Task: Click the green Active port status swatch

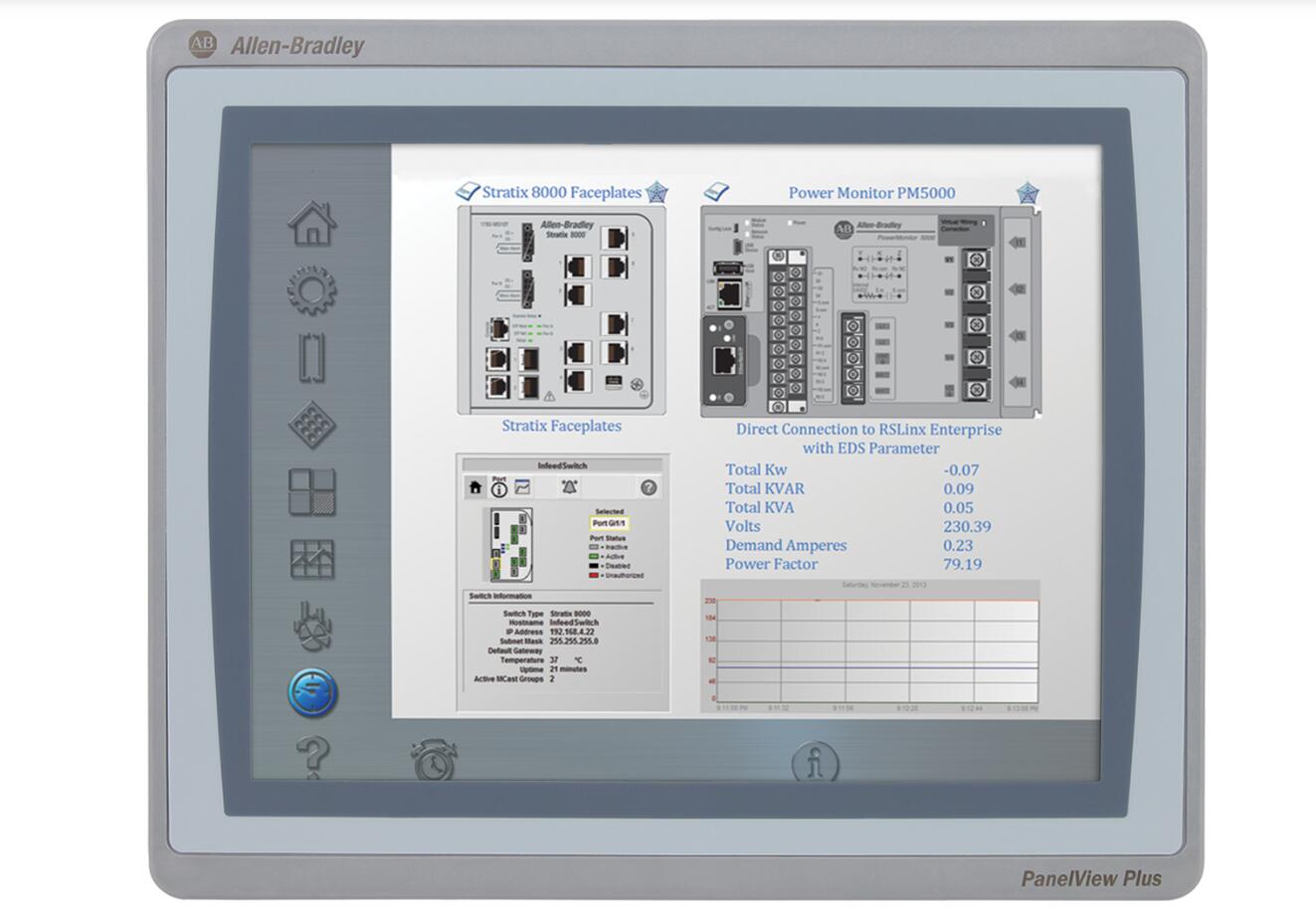Action: coord(594,557)
